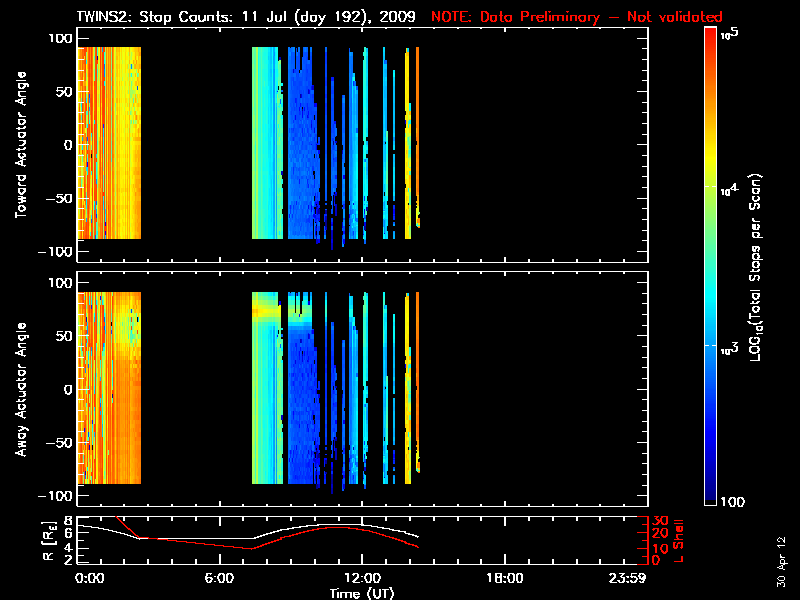Click the 0:00 time tick label
Screen dimensions: 800x600
click(90, 578)
